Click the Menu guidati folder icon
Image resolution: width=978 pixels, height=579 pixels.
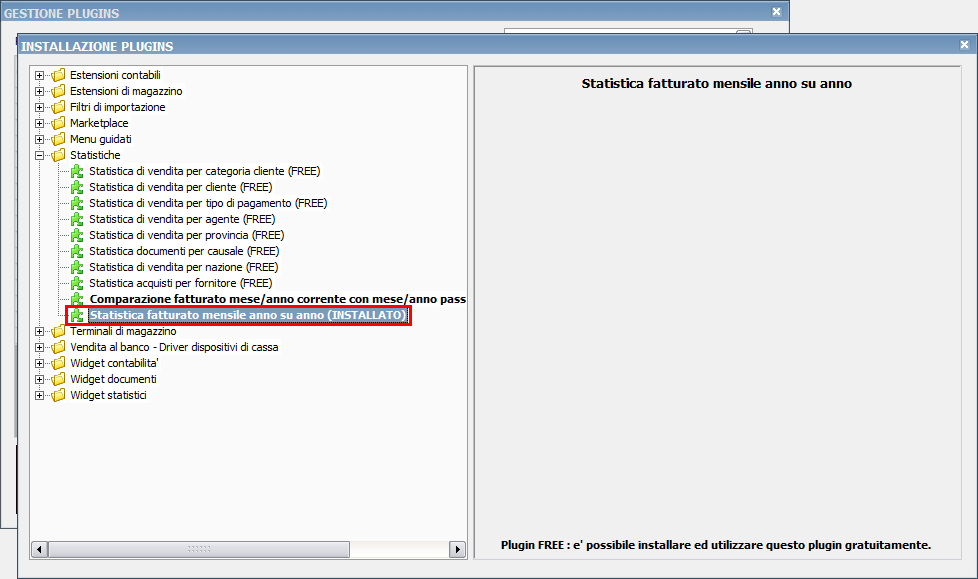coord(58,139)
